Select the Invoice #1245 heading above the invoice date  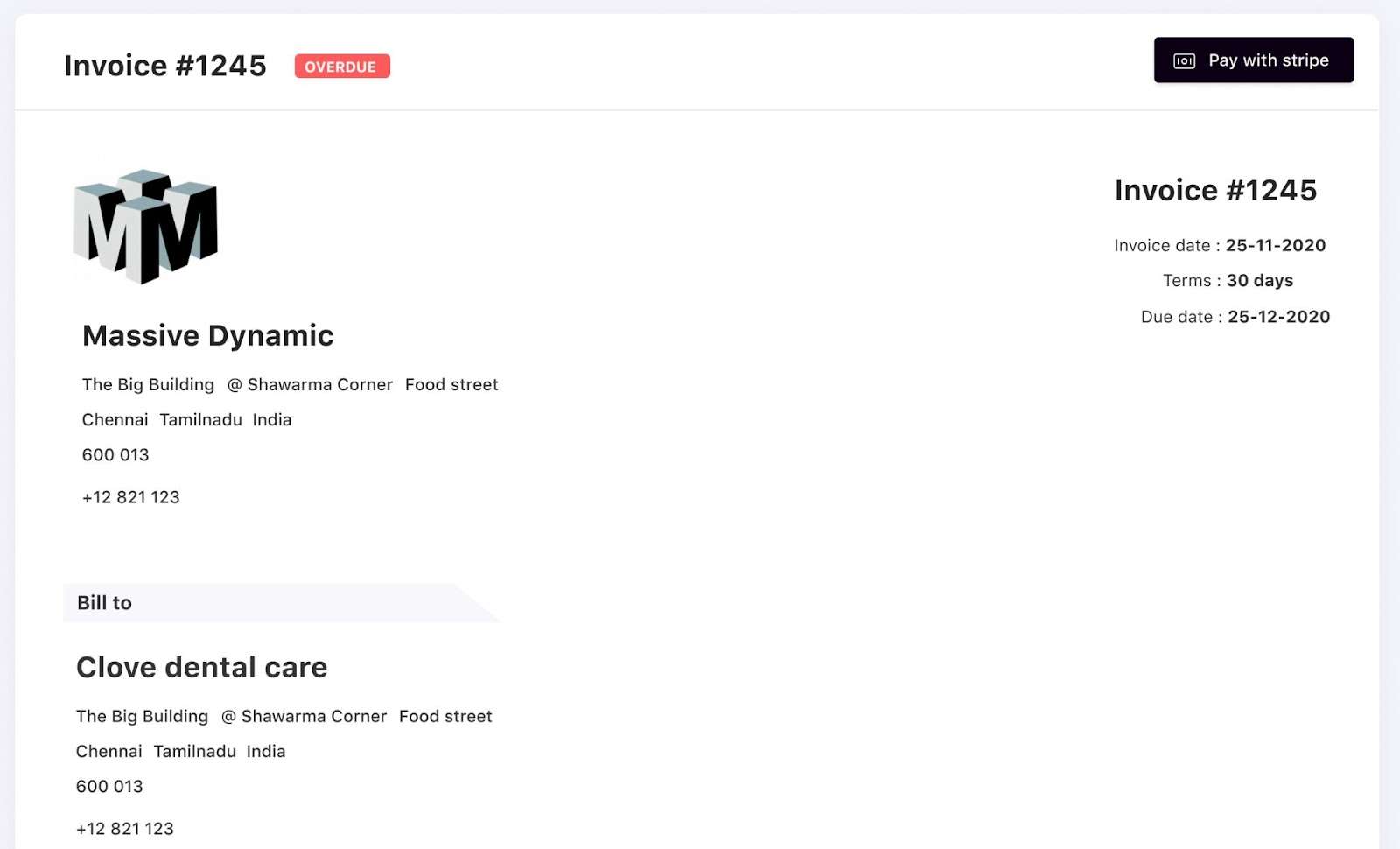click(x=1215, y=190)
